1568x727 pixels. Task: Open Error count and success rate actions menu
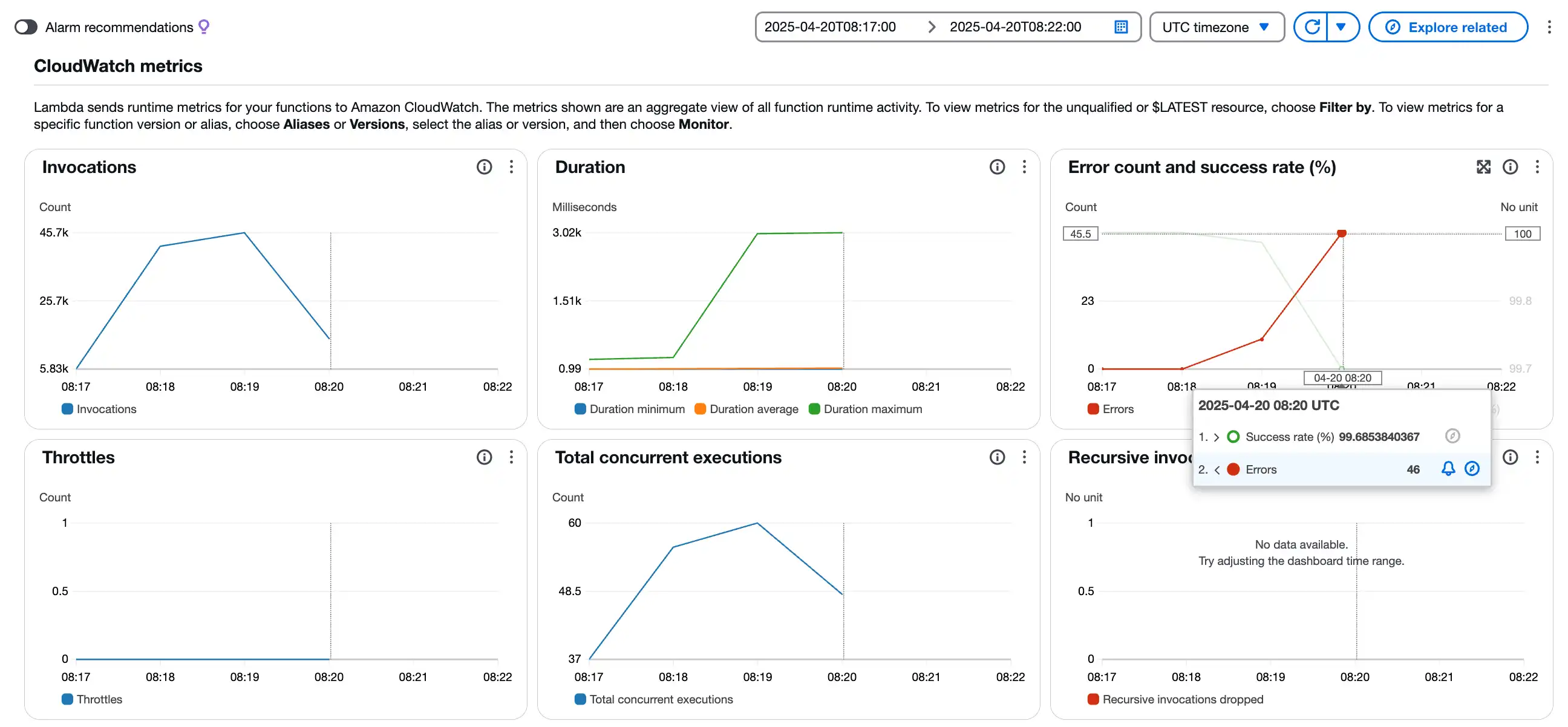(1538, 168)
